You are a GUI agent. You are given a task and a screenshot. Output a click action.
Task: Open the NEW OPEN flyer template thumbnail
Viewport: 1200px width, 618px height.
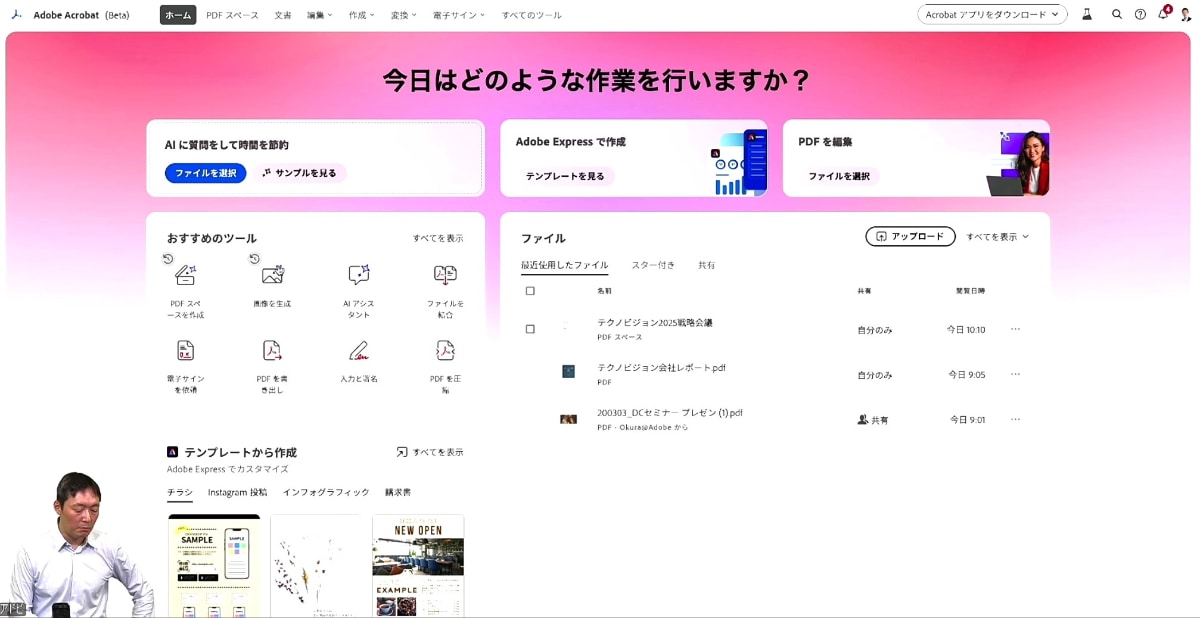click(x=418, y=566)
